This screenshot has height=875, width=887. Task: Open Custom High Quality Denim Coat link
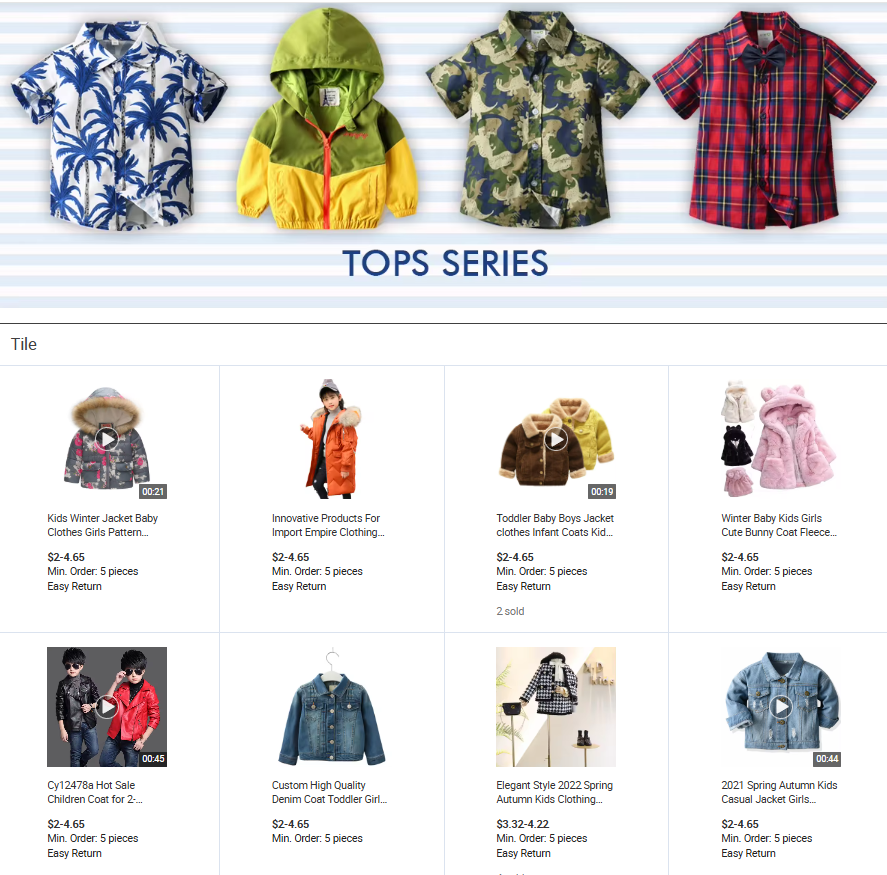coord(329,792)
